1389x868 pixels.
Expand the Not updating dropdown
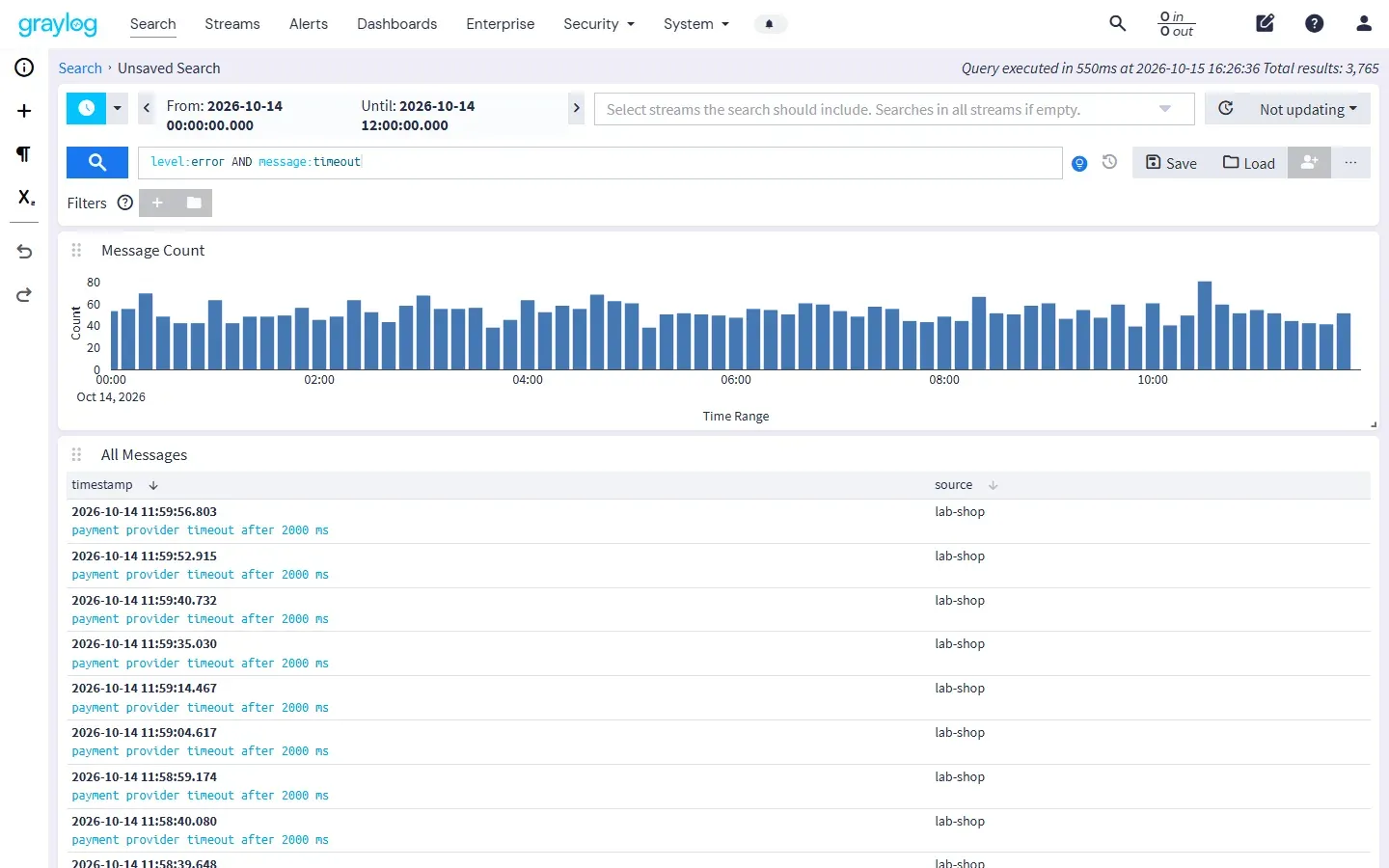1308,109
